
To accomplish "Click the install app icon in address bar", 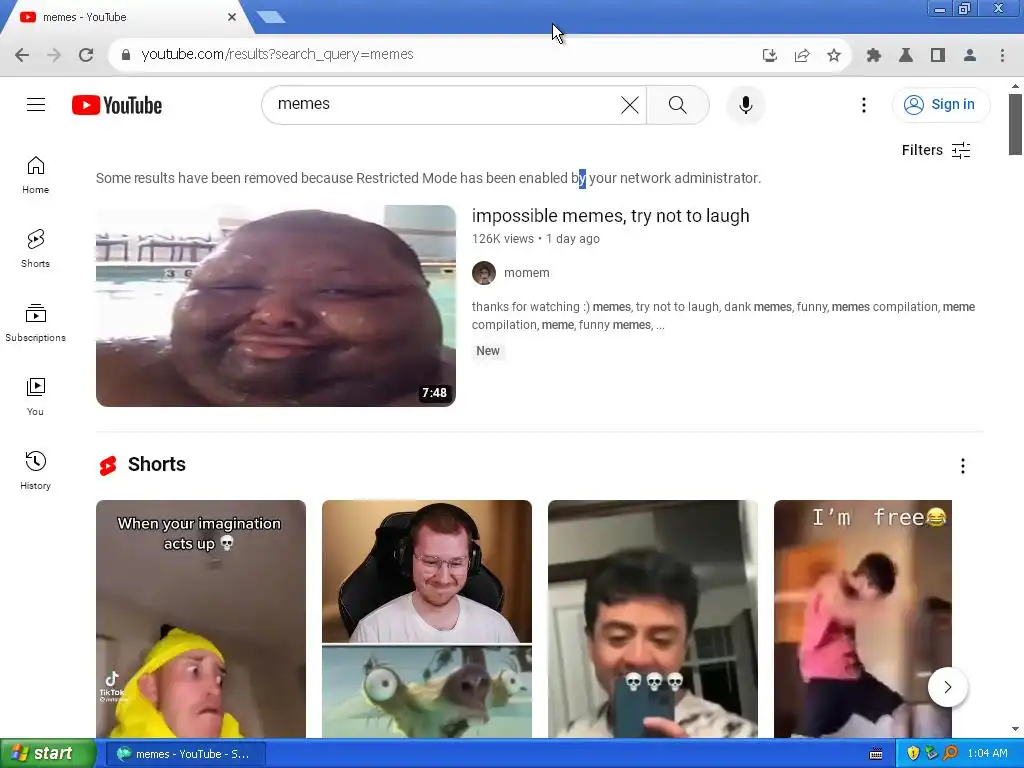I will click(x=770, y=56).
